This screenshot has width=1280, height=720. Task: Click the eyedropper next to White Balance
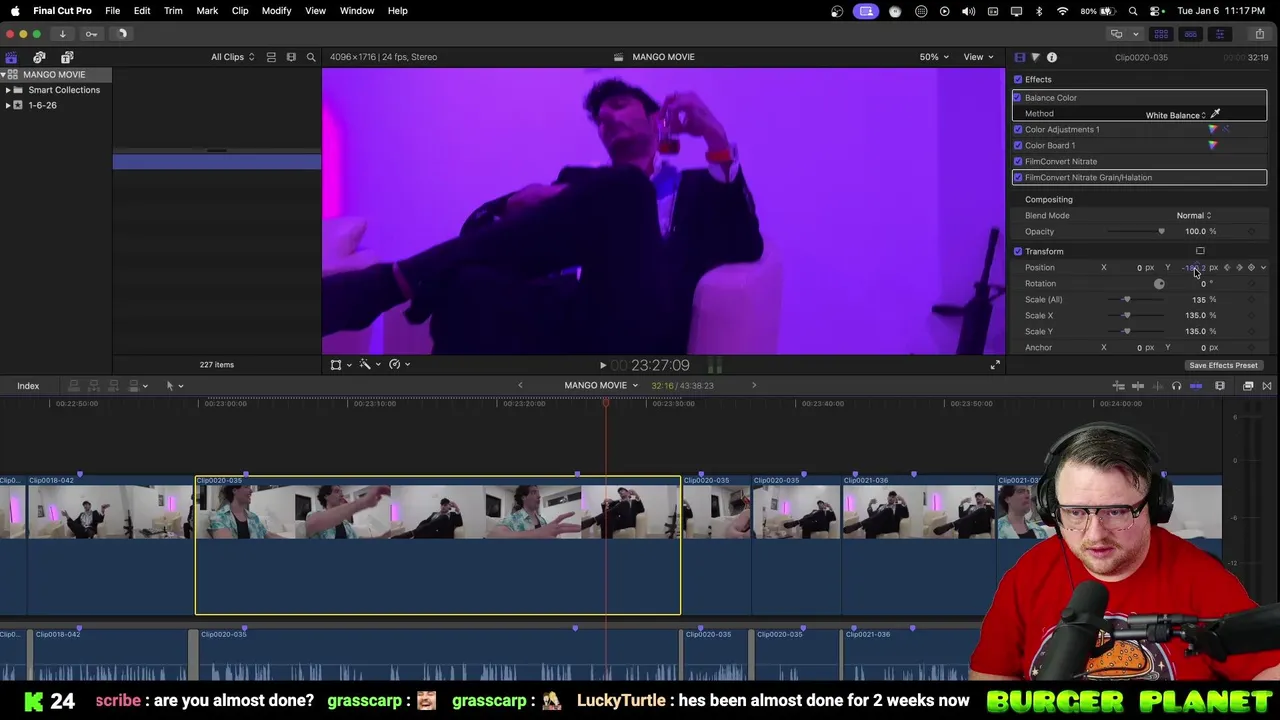pyautogui.click(x=1216, y=114)
